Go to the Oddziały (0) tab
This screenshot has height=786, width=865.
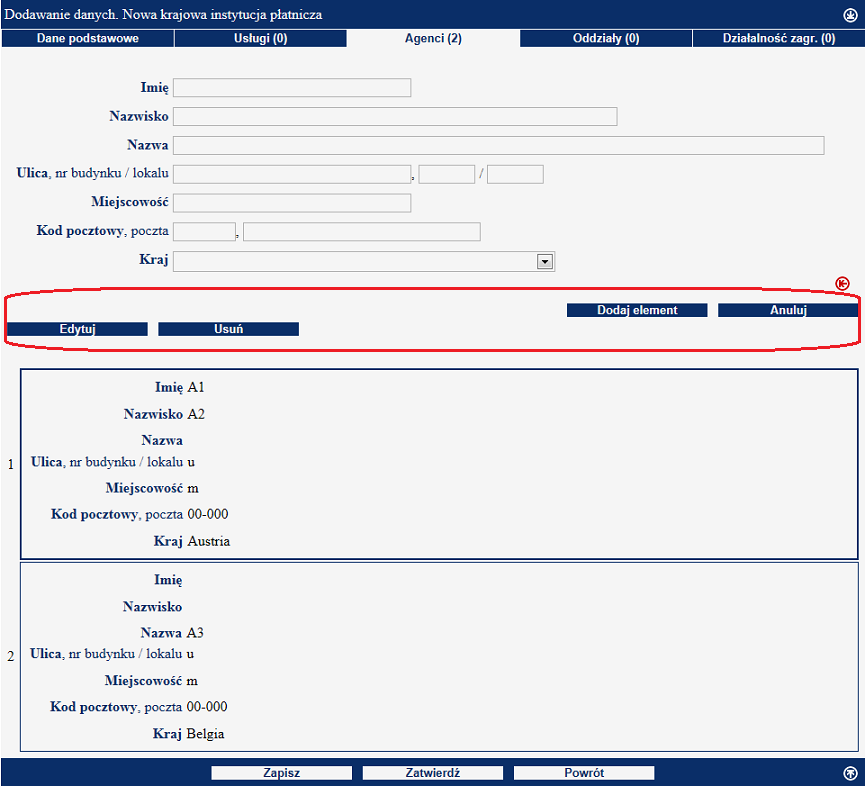pos(606,38)
